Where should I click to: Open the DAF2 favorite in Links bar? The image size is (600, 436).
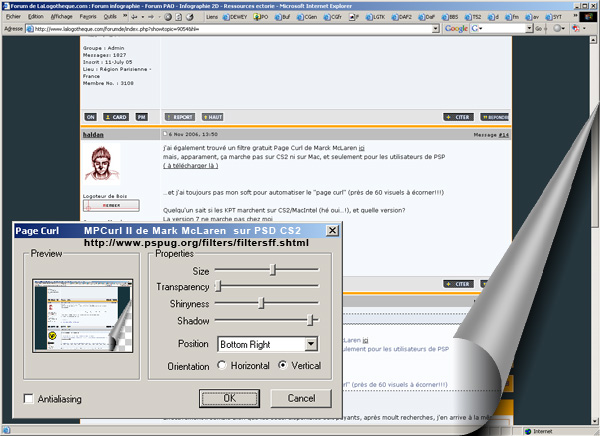[401, 17]
